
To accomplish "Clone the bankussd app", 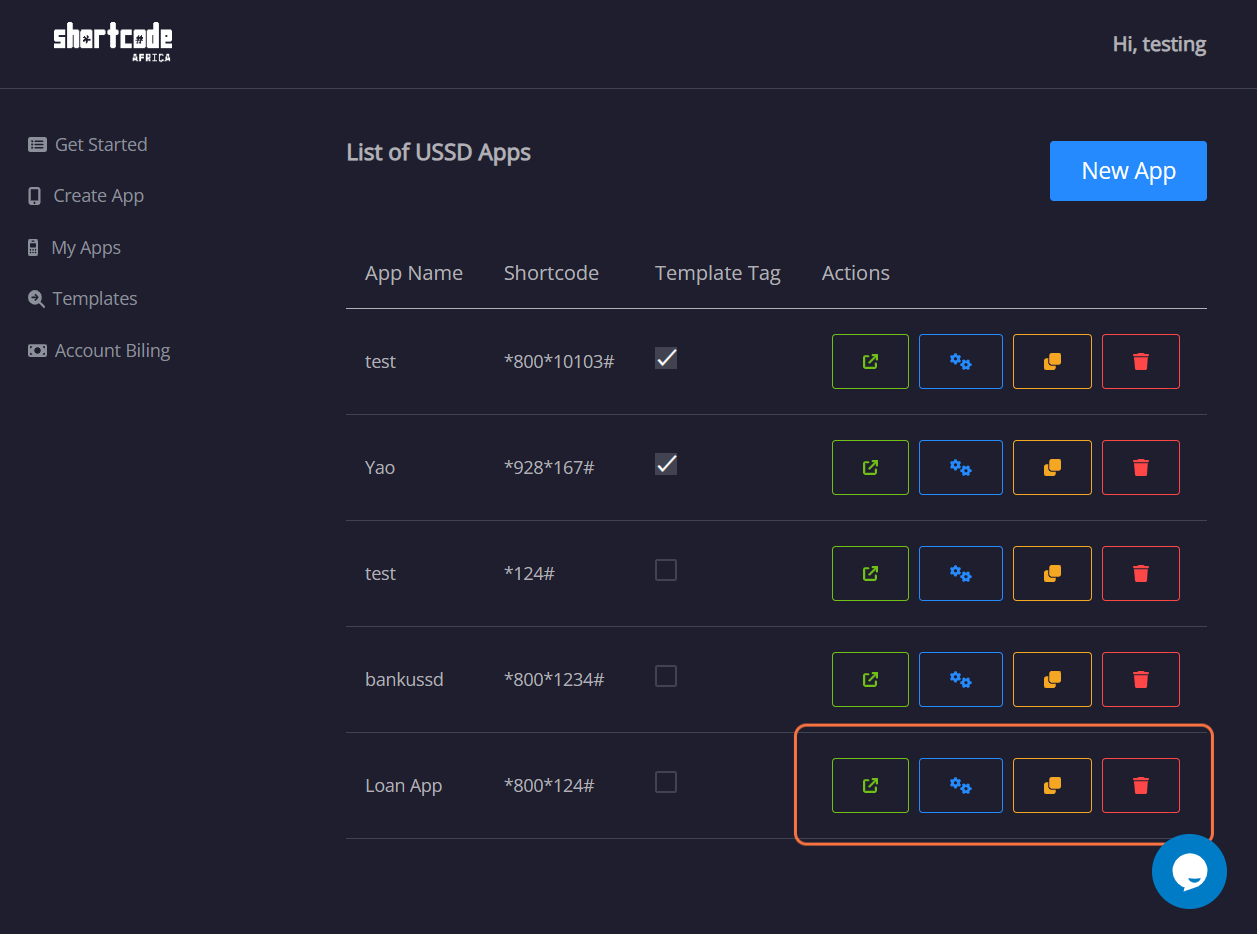I will (x=1052, y=679).
